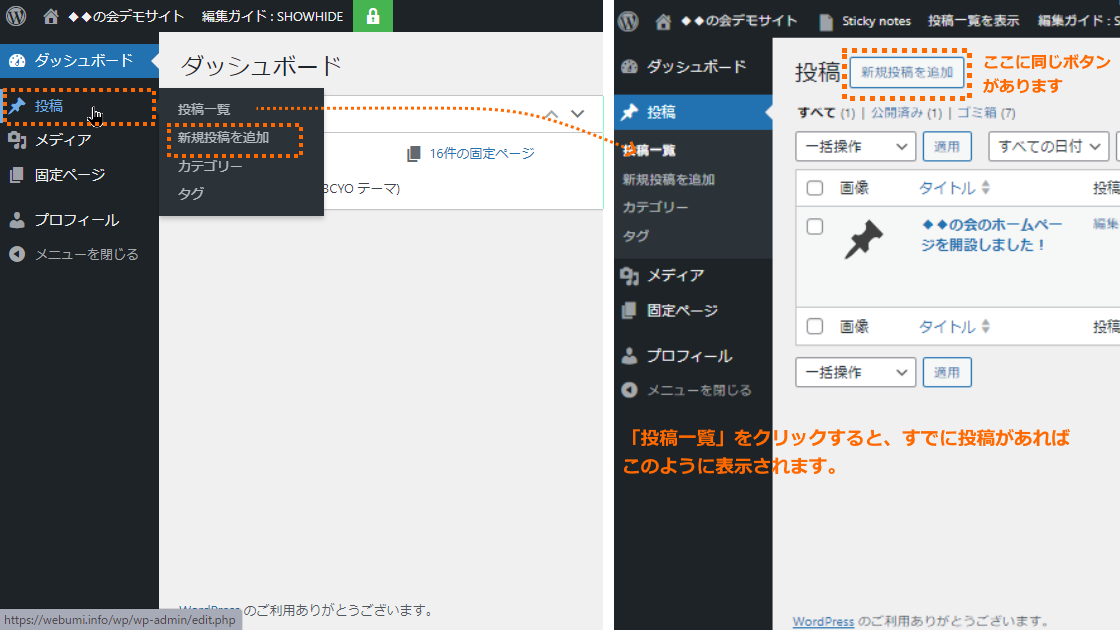Tick the select-all checkbox in table header

tap(815, 188)
